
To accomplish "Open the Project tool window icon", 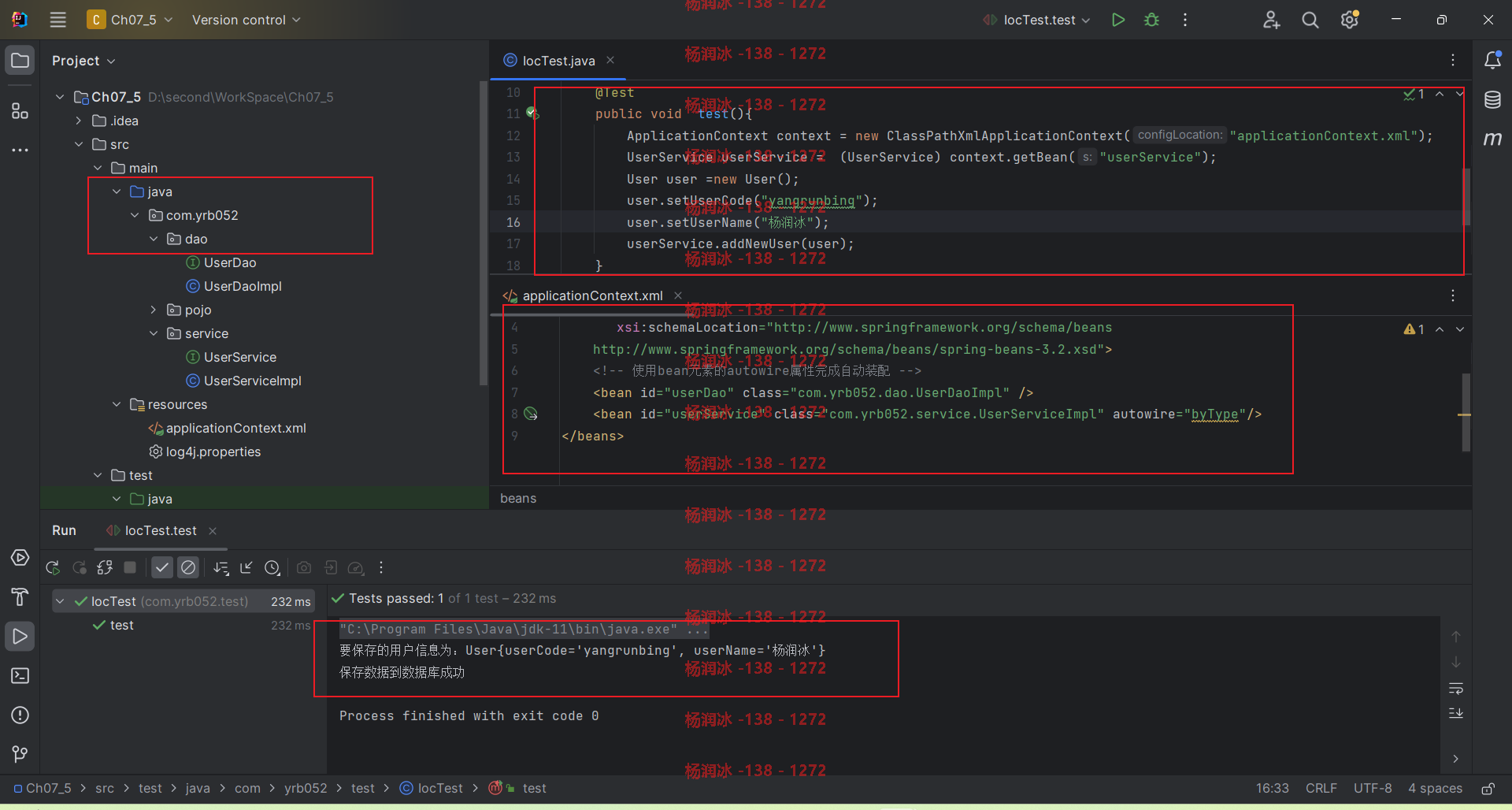I will click(20, 61).
